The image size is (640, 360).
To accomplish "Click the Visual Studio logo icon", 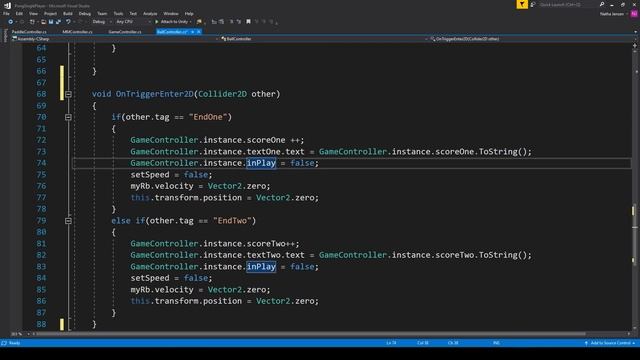I will click(x=7, y=6).
